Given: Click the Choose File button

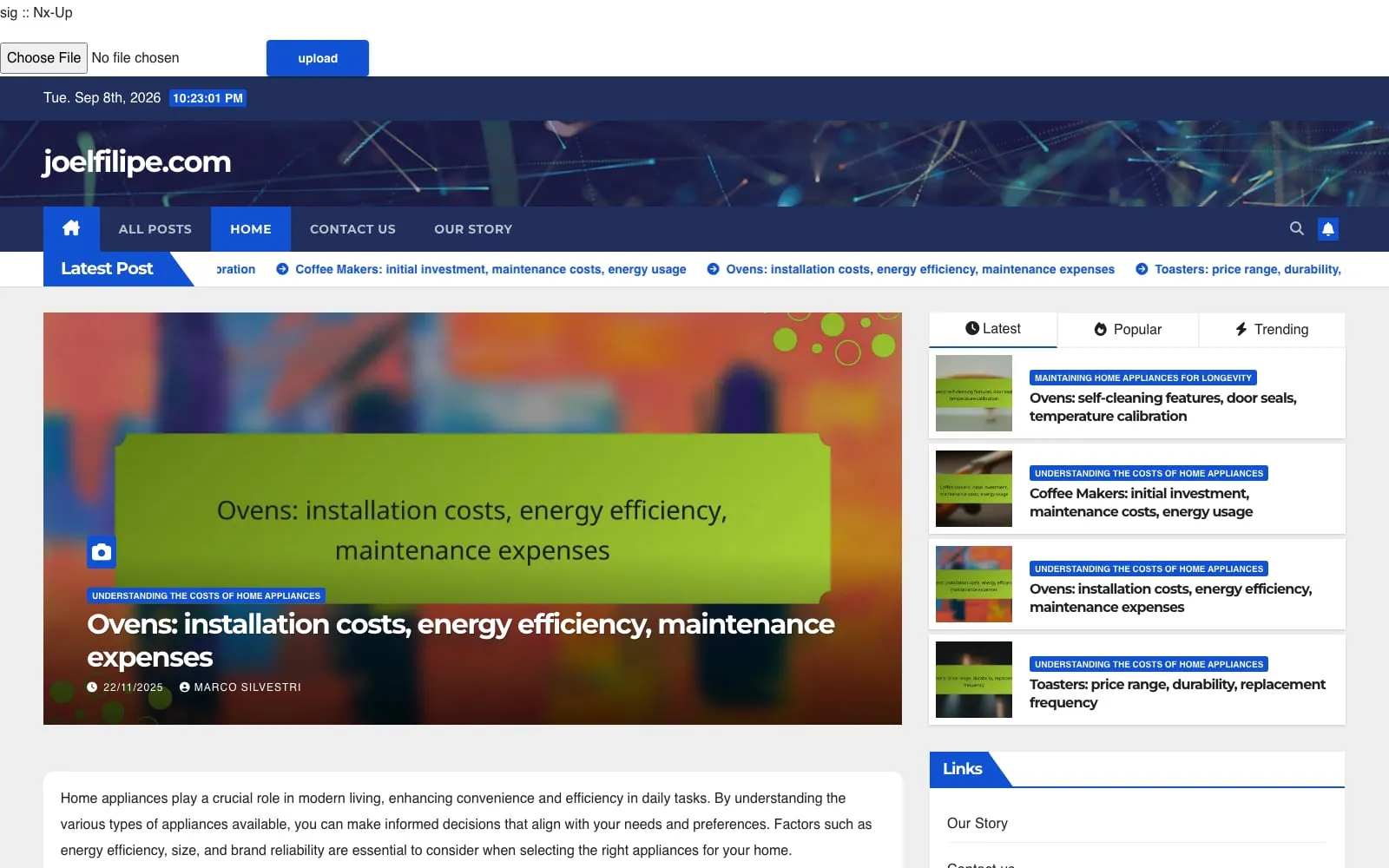Looking at the screenshot, I should point(43,58).
